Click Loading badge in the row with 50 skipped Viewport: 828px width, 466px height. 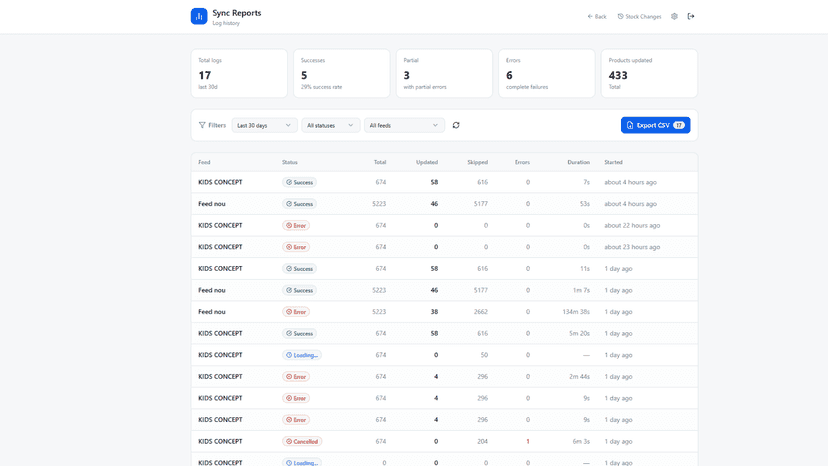[302, 355]
